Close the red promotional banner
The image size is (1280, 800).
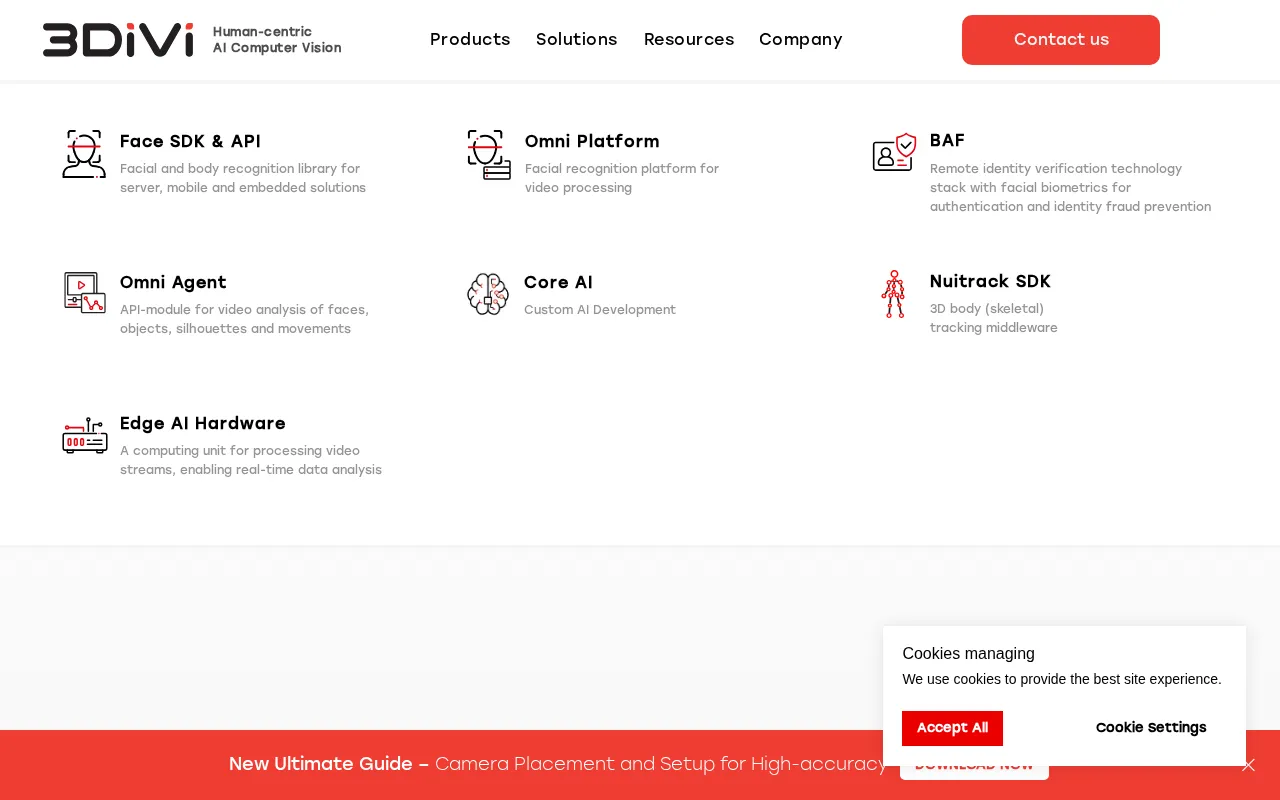coord(1248,765)
